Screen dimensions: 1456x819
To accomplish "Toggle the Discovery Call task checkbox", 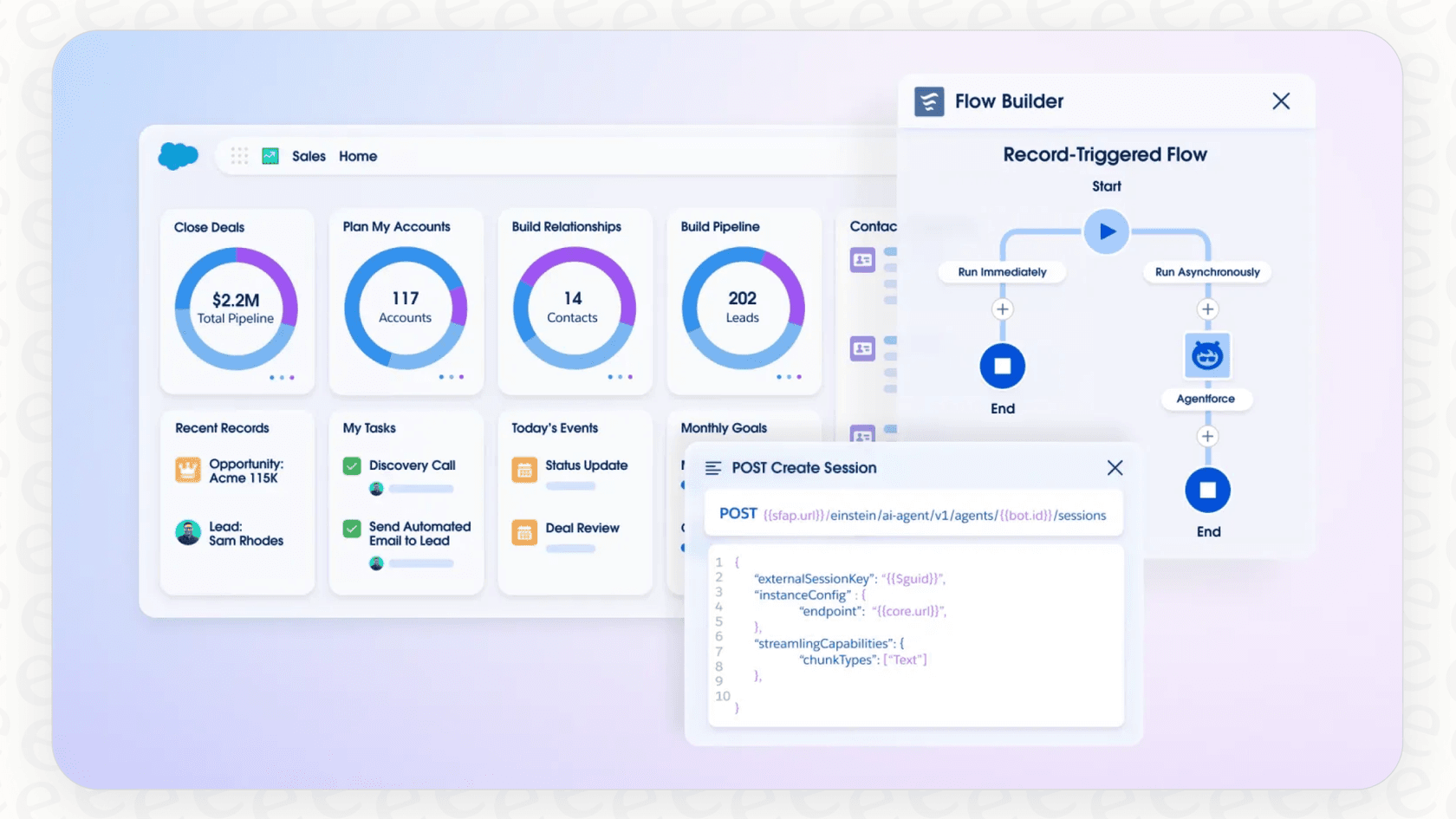I will pyautogui.click(x=352, y=466).
